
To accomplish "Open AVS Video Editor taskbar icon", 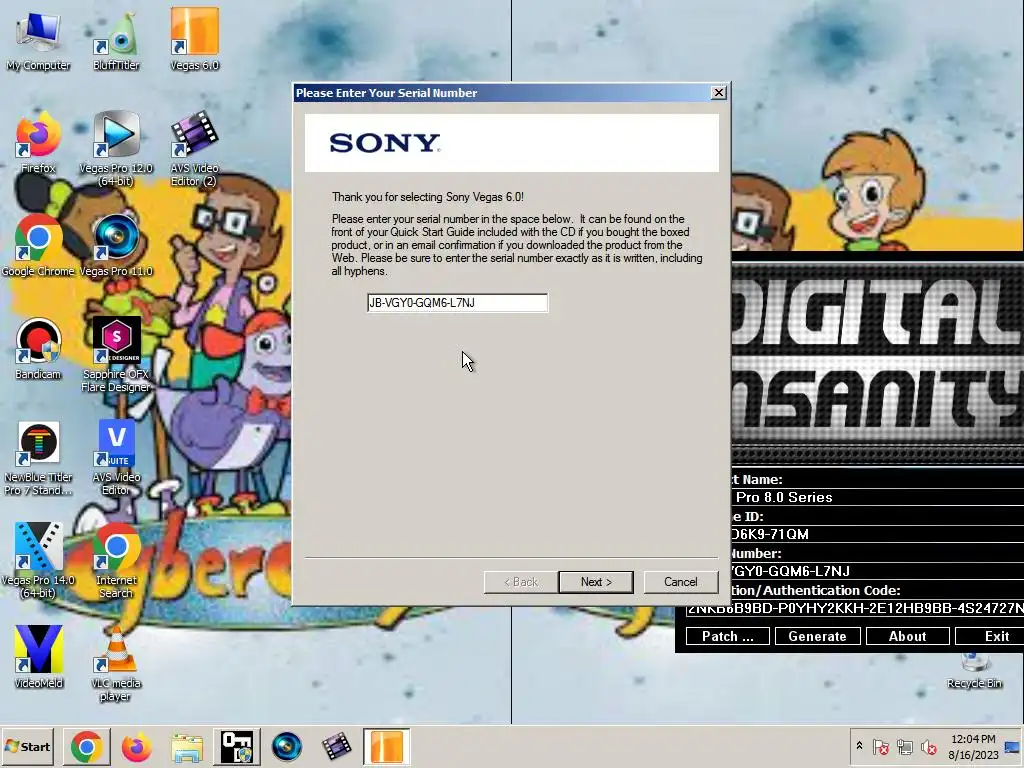I will click(x=337, y=746).
